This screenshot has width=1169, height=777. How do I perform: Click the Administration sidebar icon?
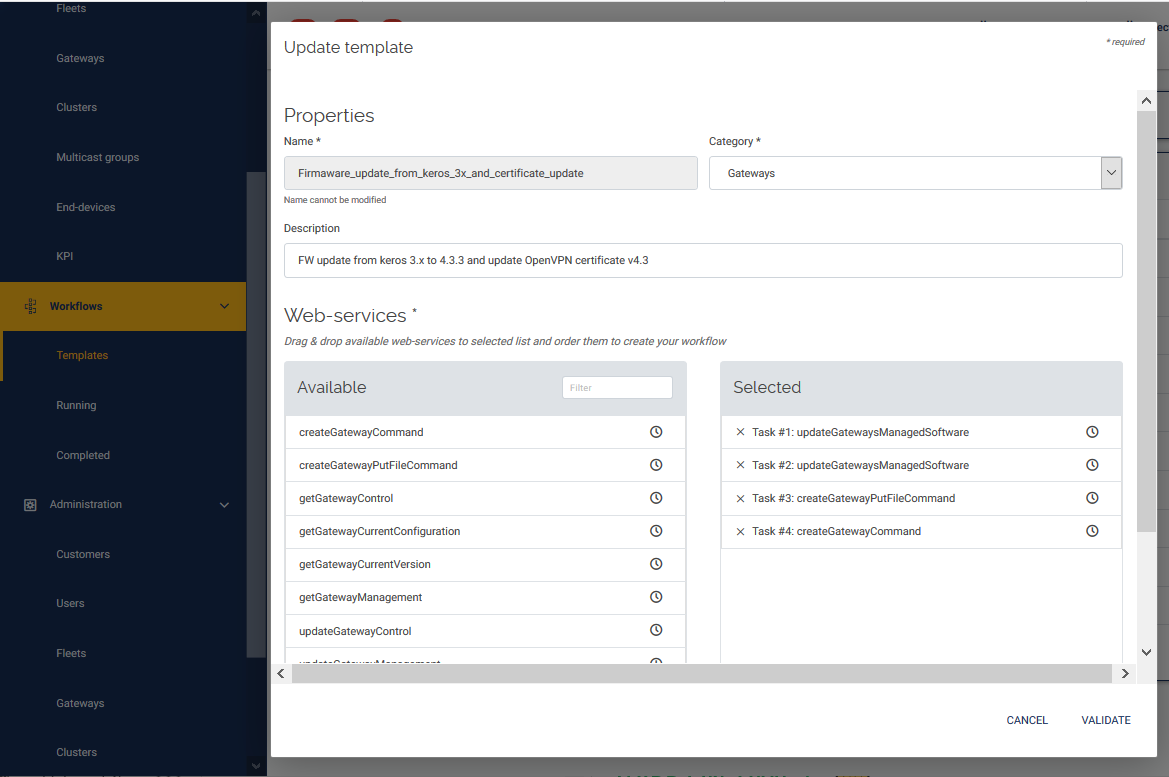coord(30,505)
